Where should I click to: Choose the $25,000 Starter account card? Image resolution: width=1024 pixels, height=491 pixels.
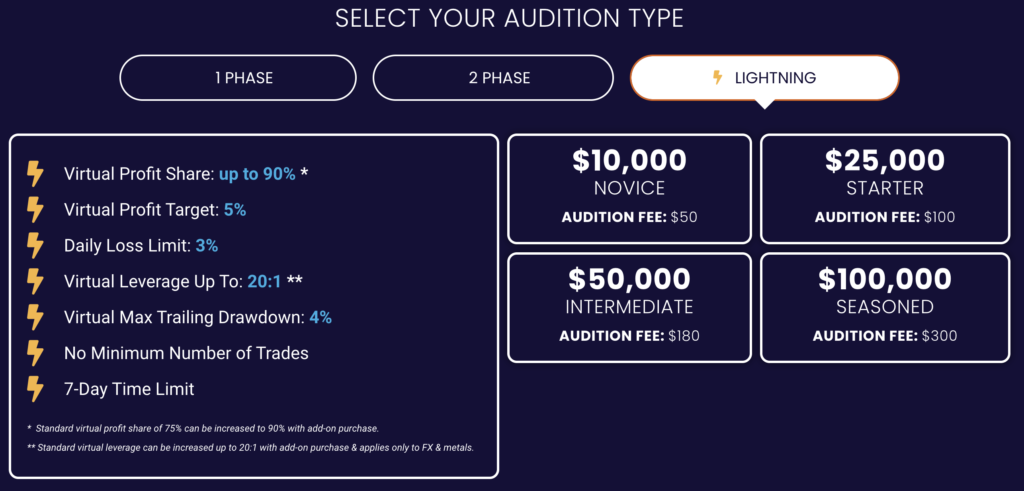[x=885, y=189]
